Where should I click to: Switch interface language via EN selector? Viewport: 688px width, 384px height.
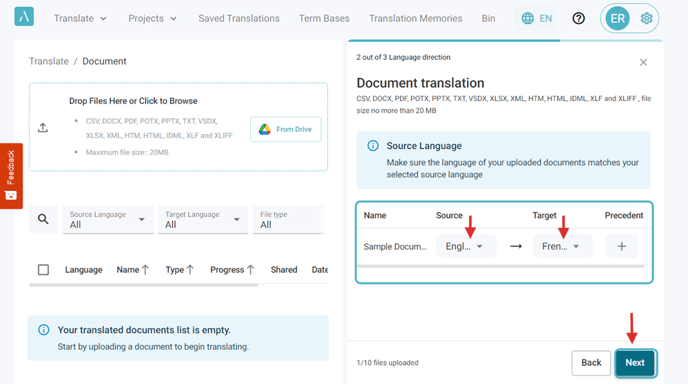[x=536, y=18]
